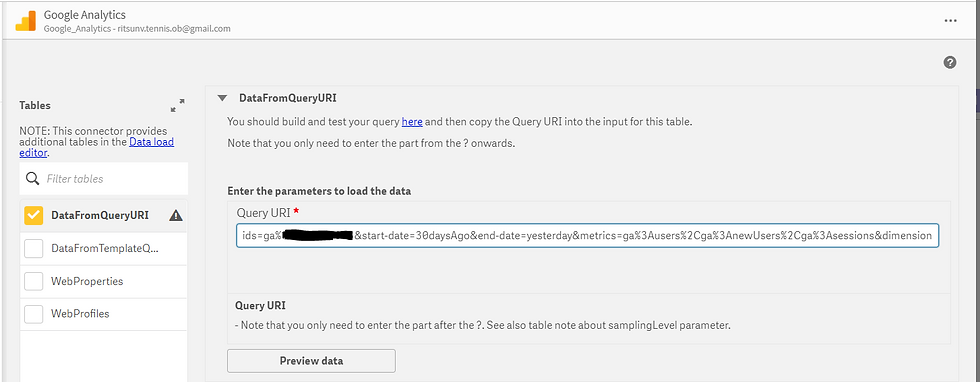Viewport: 980px width, 382px height.
Task: Check the DataFromTemplateQ... table checkbox
Action: click(33, 249)
